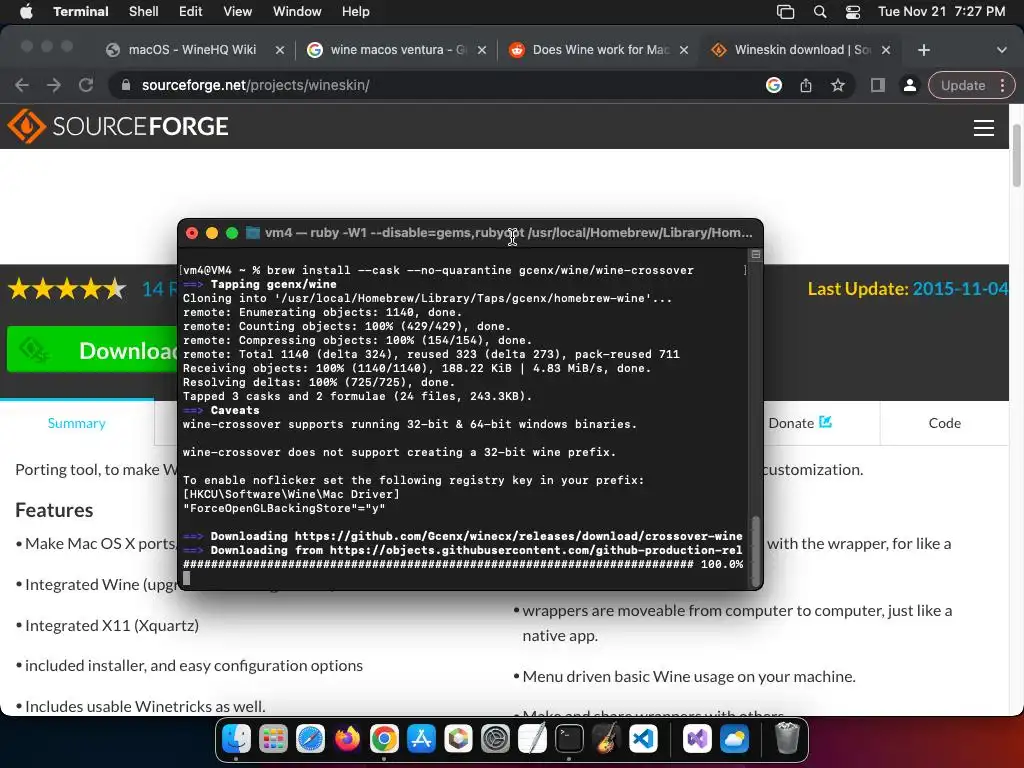Select the Summary tab
This screenshot has height=768, width=1024.
click(76, 423)
